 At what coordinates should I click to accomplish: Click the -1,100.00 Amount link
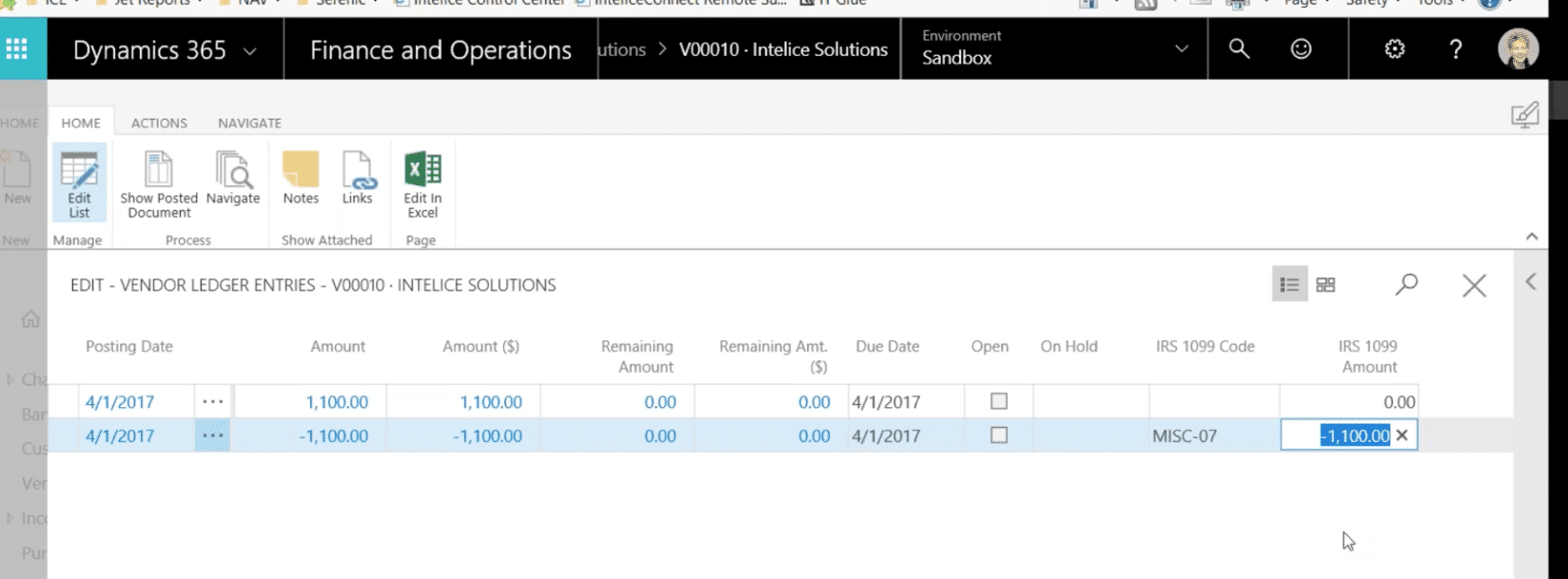(x=333, y=436)
